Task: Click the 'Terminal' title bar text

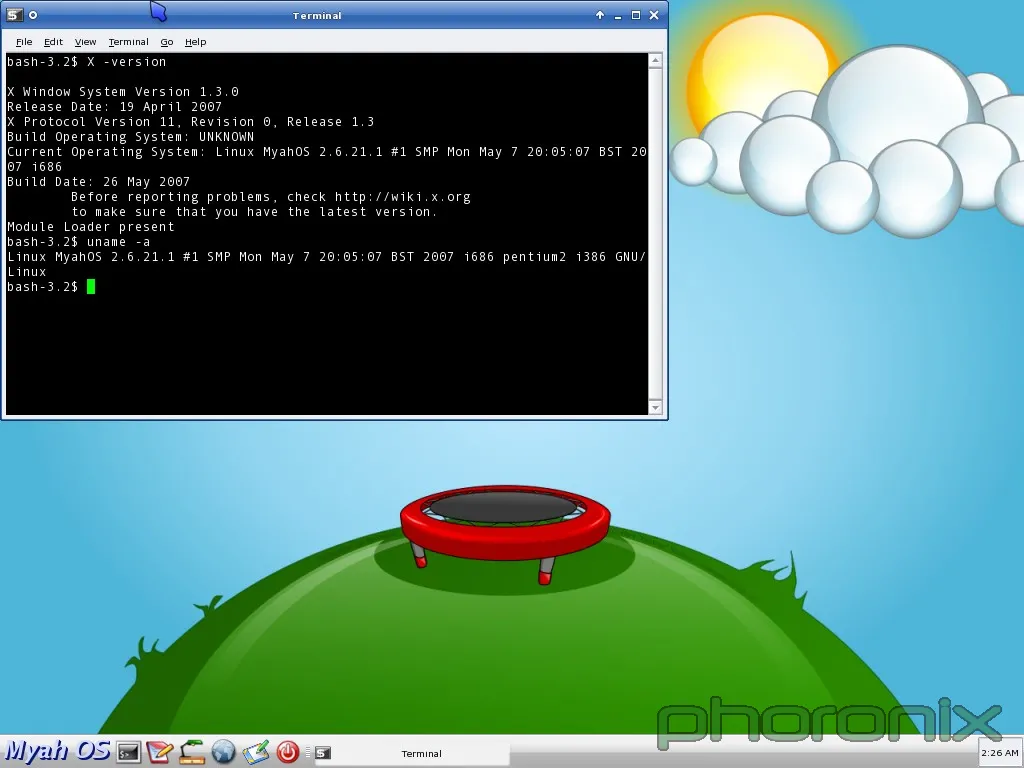Action: pyautogui.click(x=317, y=16)
